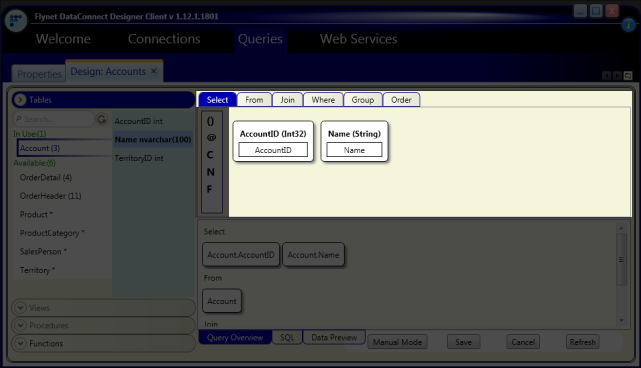Screen dimensions: 641x368
Task: Click the parentheses () tool icon
Action: point(210,121)
